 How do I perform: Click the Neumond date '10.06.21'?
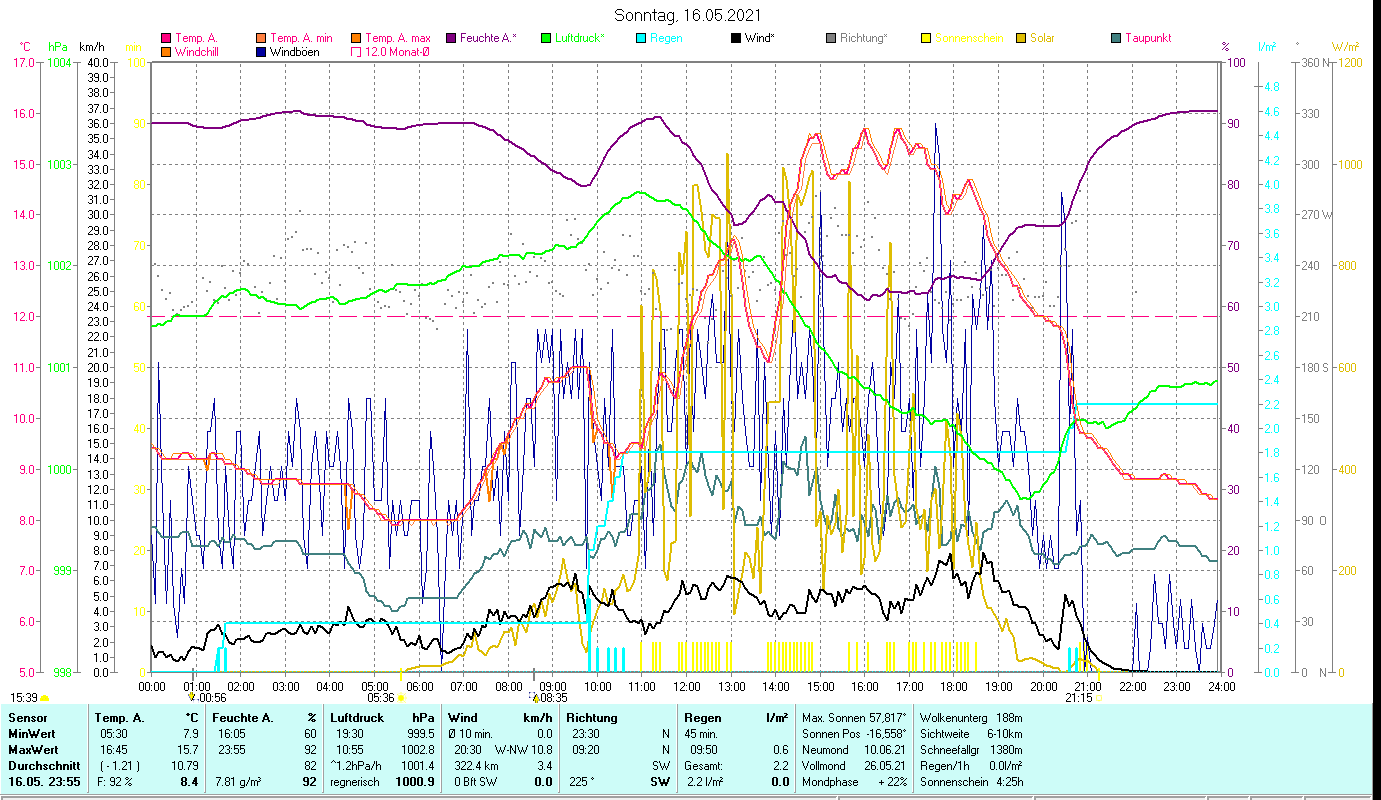tap(883, 749)
